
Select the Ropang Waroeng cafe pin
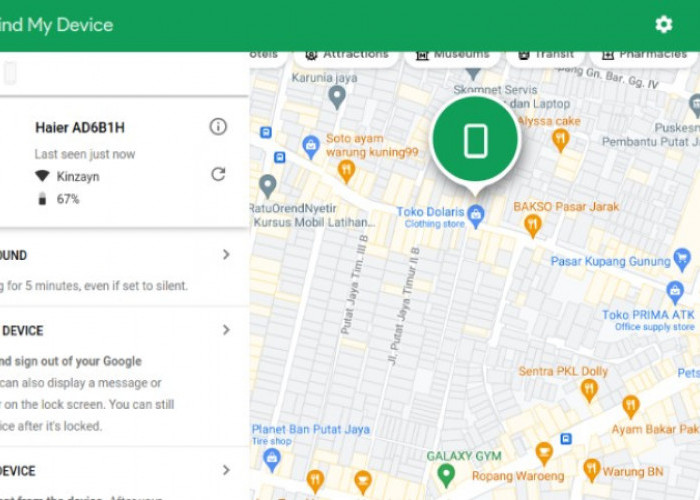pos(544,454)
